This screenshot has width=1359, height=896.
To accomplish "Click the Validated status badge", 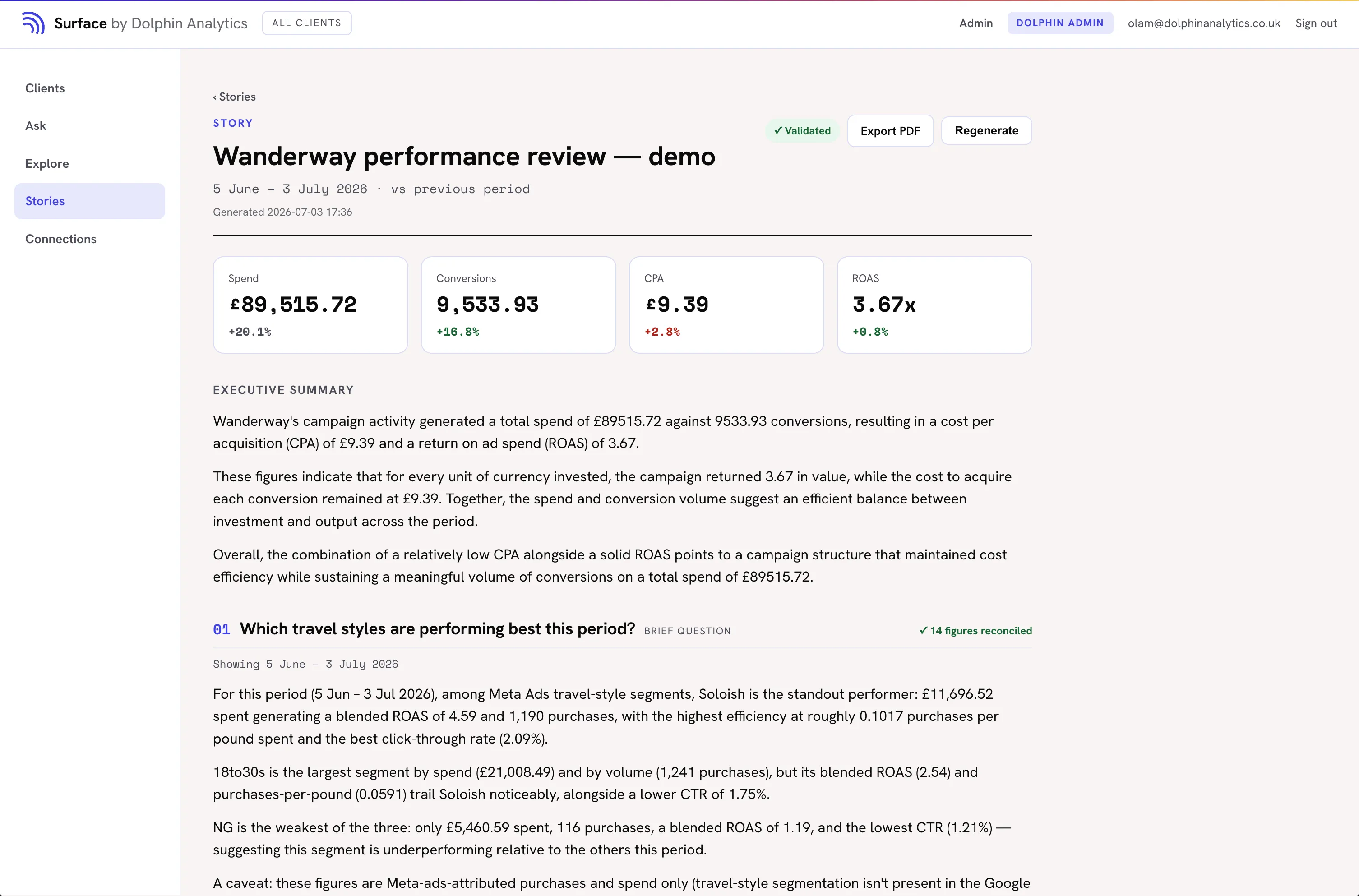I will [x=802, y=131].
